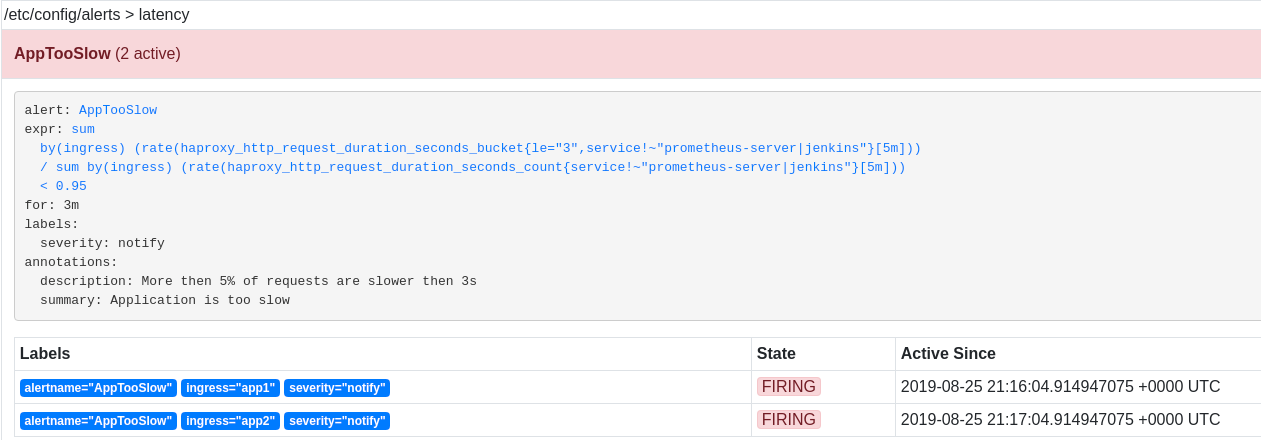Click the FIRING state badge for app2

pyautogui.click(x=789, y=420)
